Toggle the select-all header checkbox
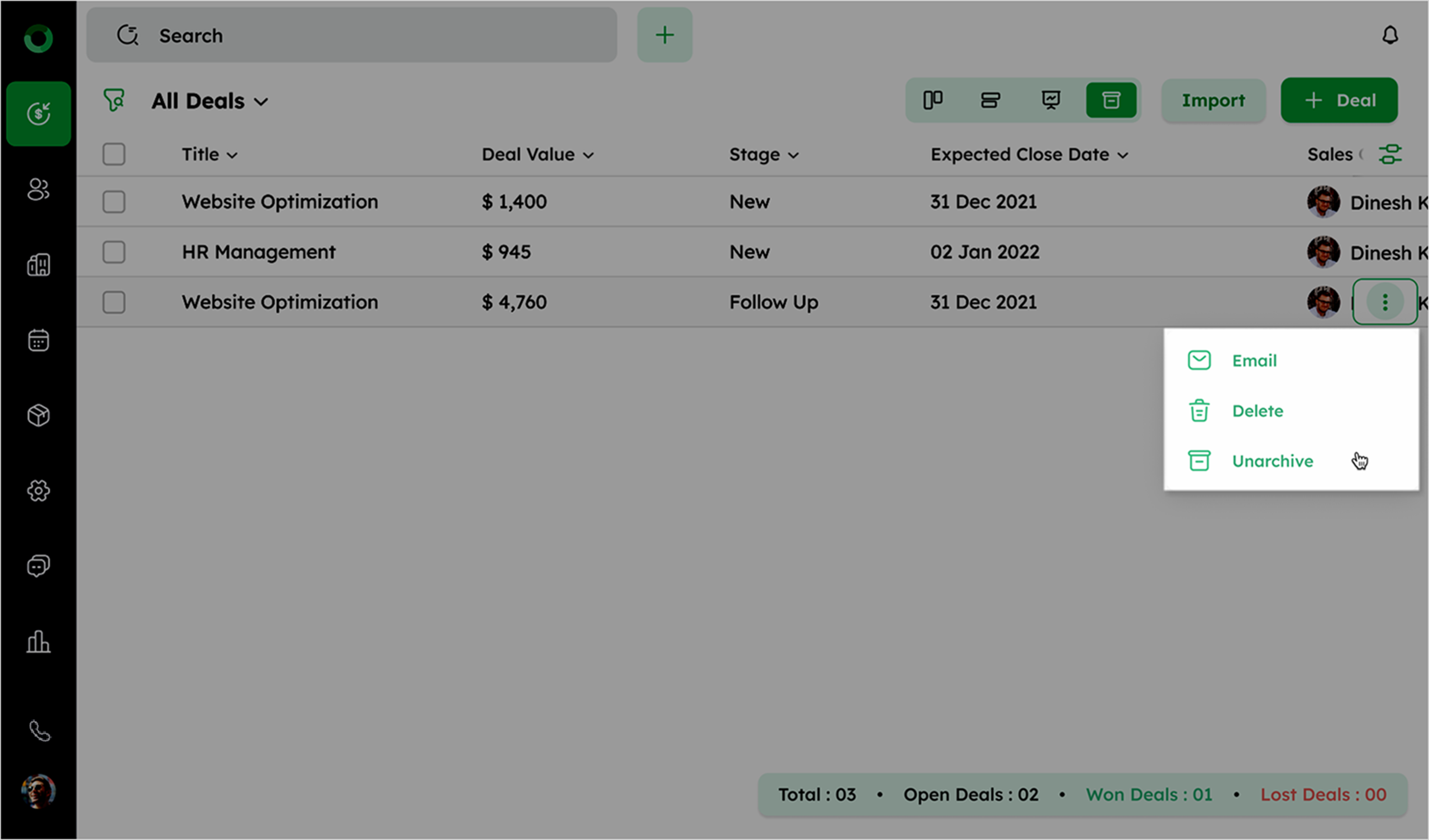 click(114, 154)
